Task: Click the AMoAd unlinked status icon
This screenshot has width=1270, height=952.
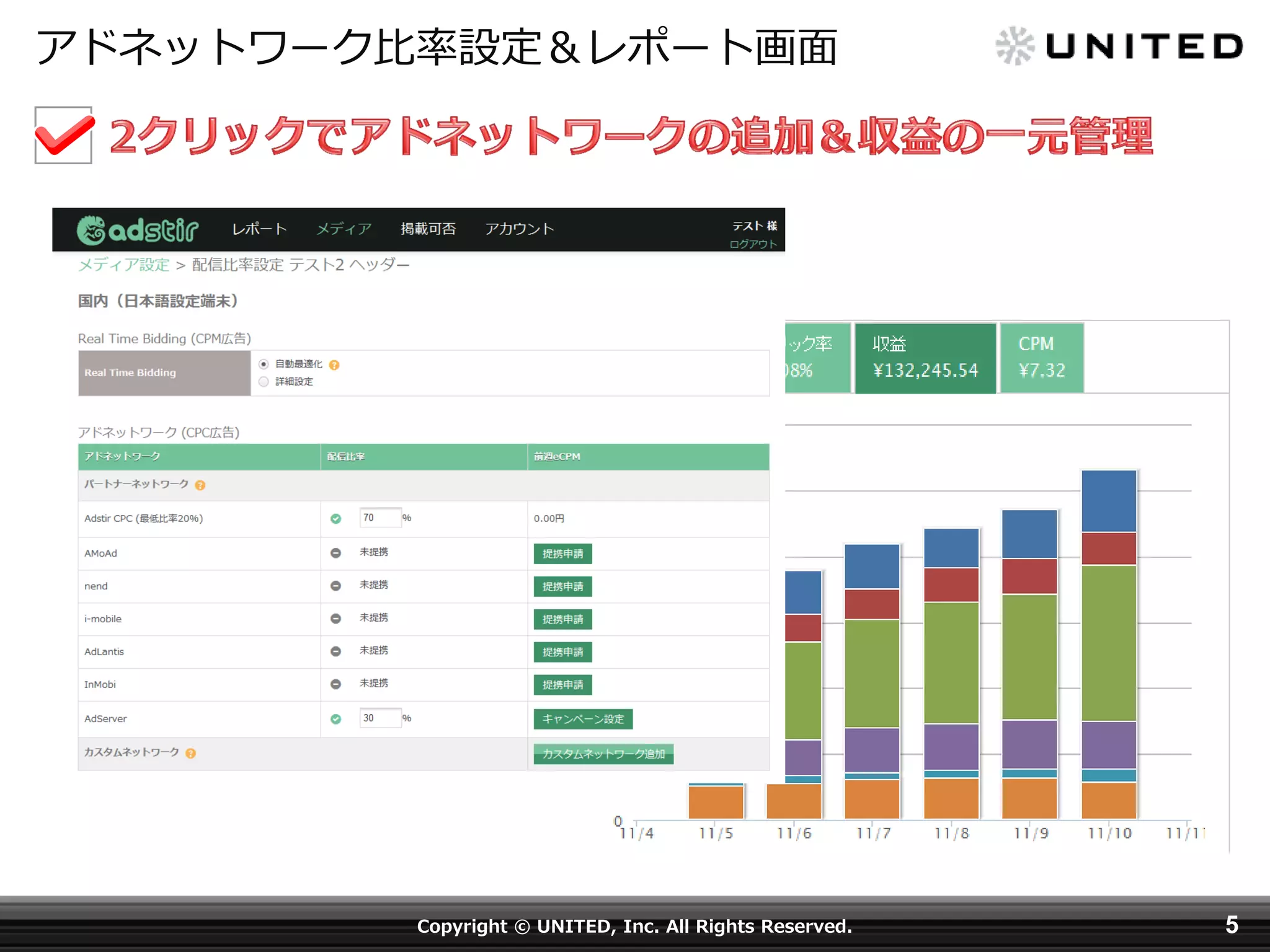Action: click(x=335, y=553)
